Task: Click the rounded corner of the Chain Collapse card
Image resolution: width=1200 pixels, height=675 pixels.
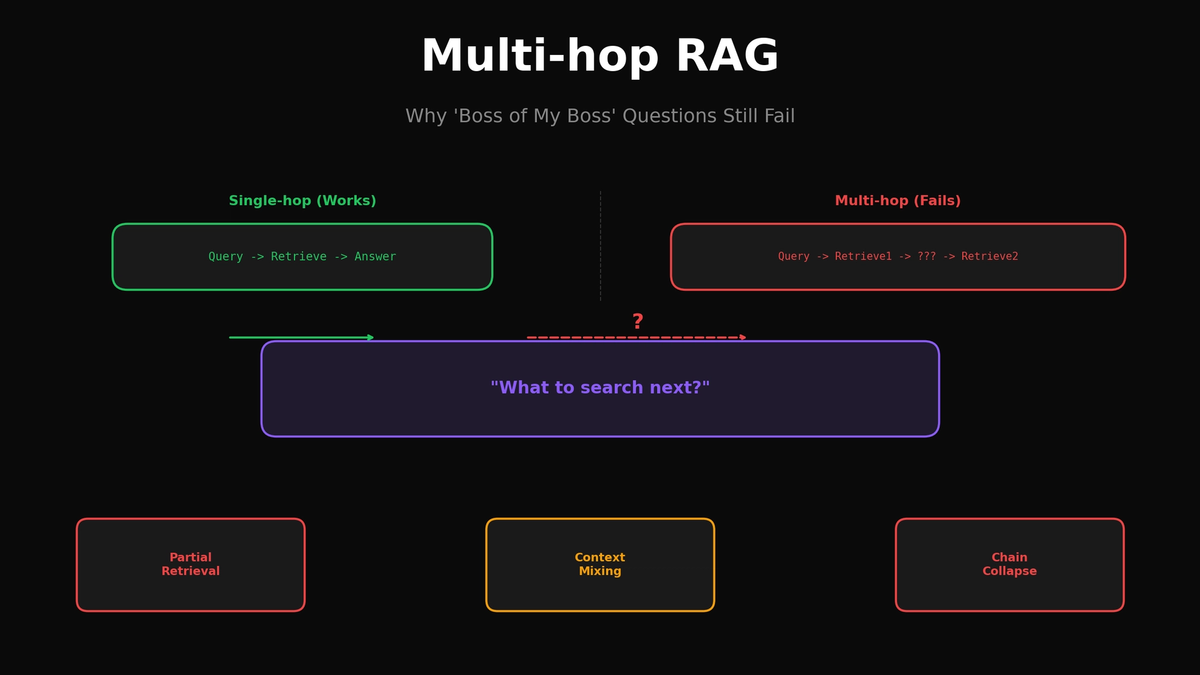Action: pos(900,521)
